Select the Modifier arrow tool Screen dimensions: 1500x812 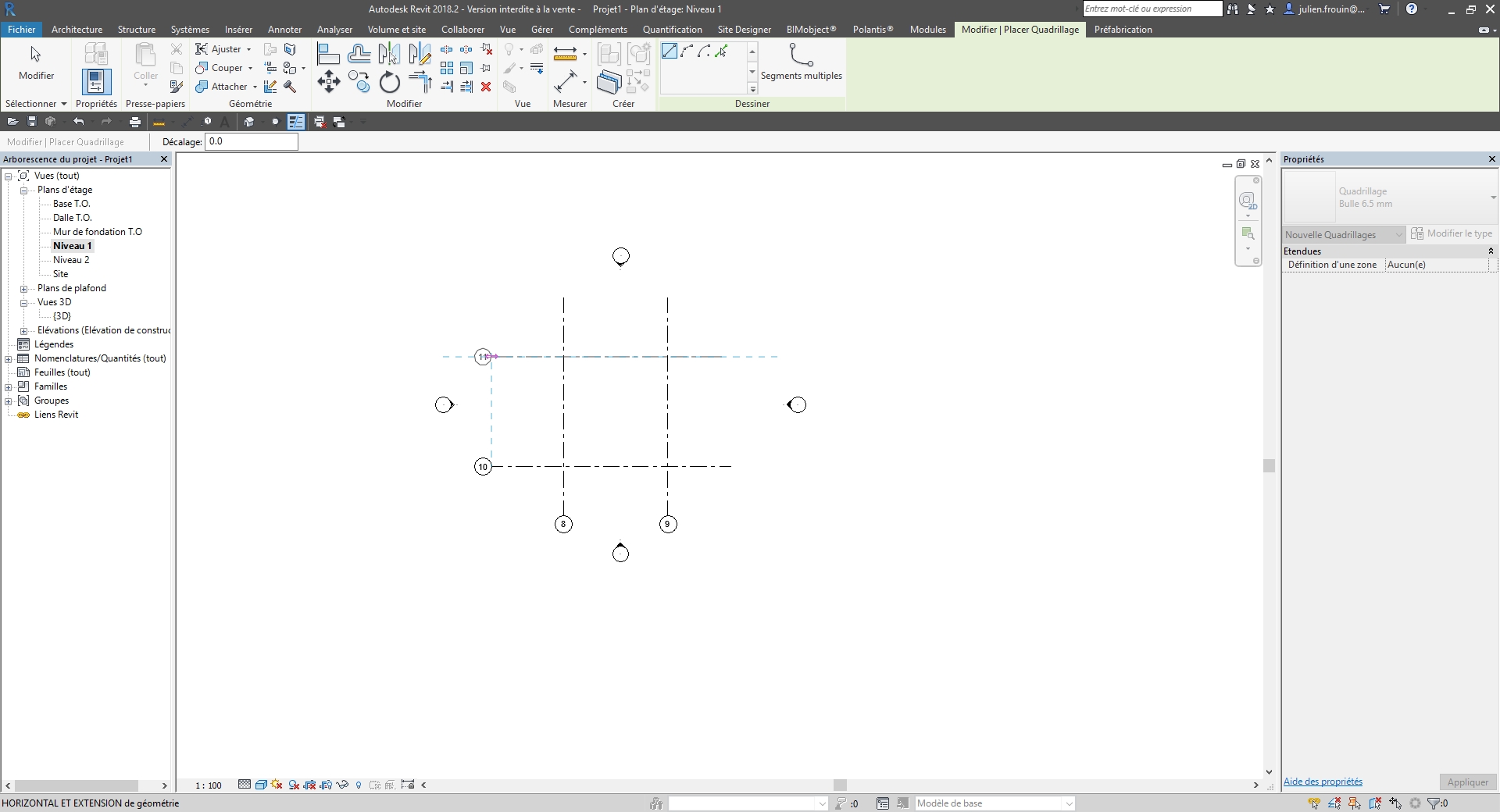[36, 62]
